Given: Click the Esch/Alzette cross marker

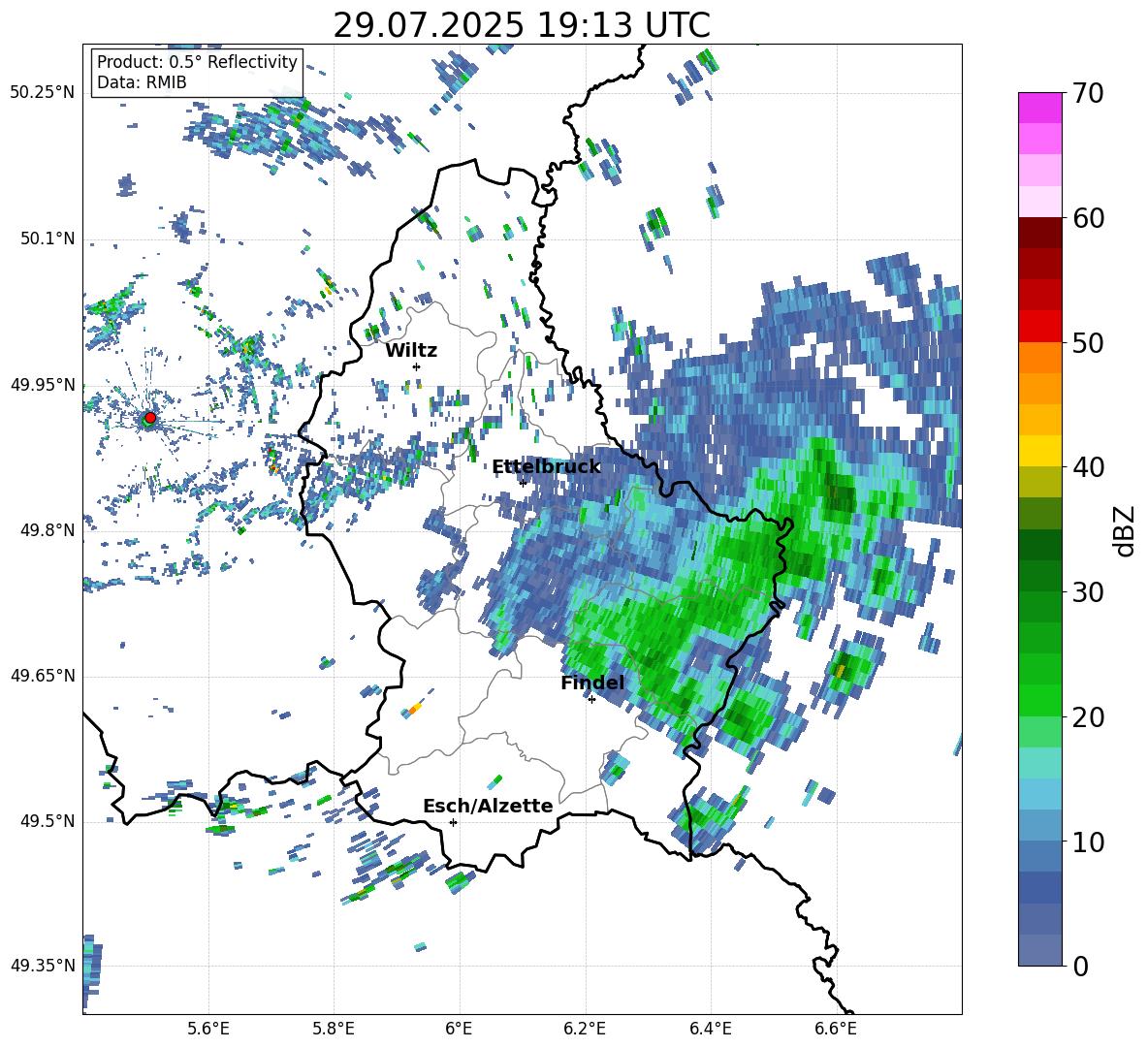Looking at the screenshot, I should click(453, 822).
